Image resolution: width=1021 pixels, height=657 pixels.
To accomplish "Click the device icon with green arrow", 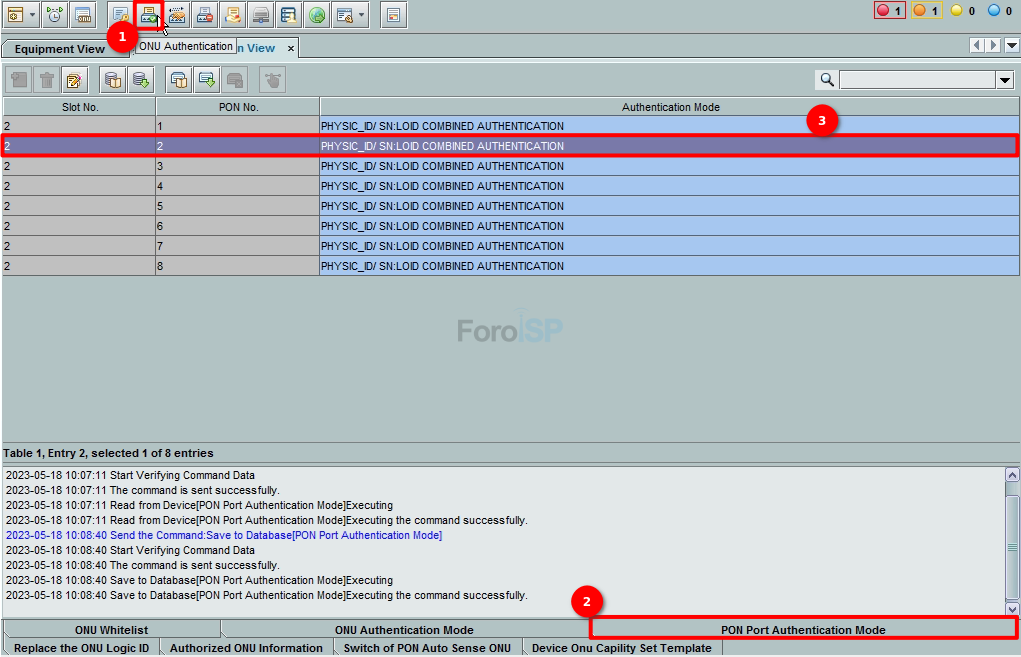I will (x=207, y=80).
